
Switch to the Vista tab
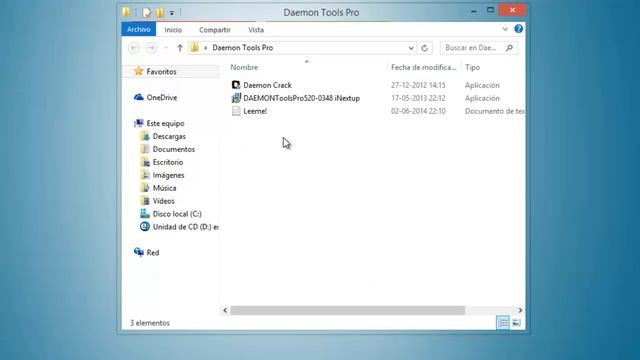[x=256, y=30]
